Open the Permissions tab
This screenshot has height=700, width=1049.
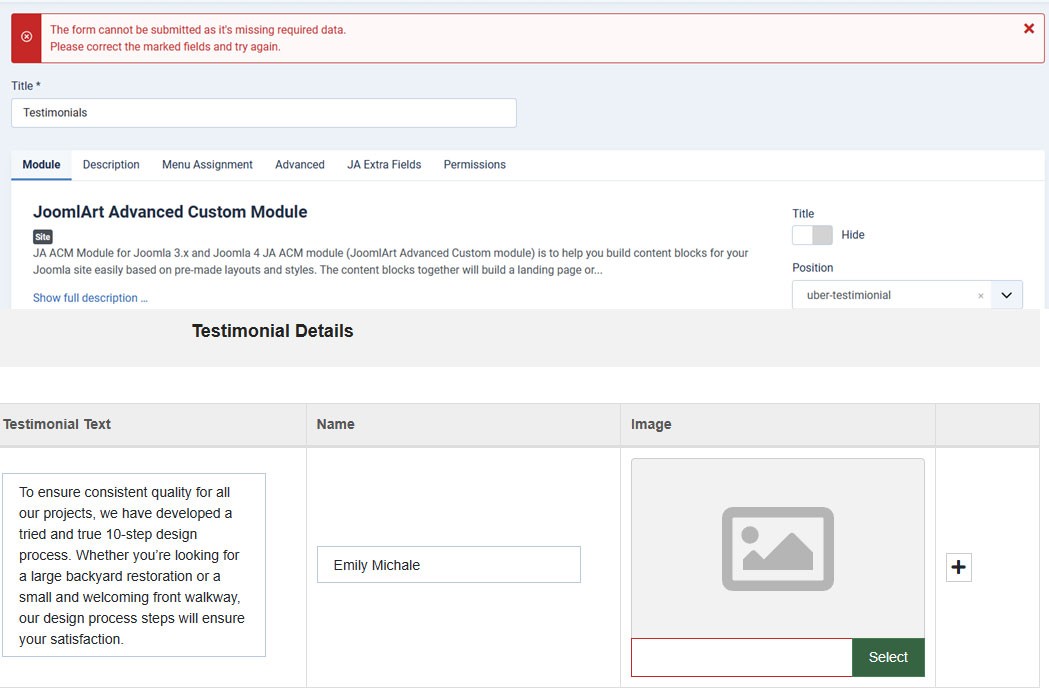(474, 165)
